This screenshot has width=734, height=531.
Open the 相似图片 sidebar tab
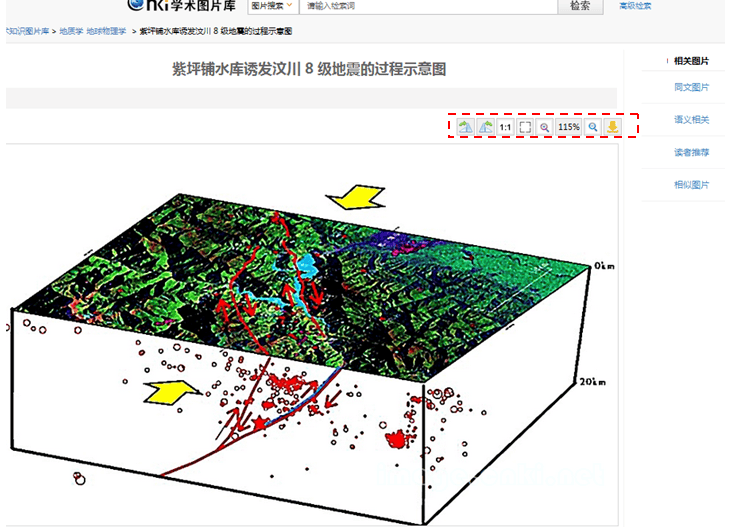tap(691, 185)
